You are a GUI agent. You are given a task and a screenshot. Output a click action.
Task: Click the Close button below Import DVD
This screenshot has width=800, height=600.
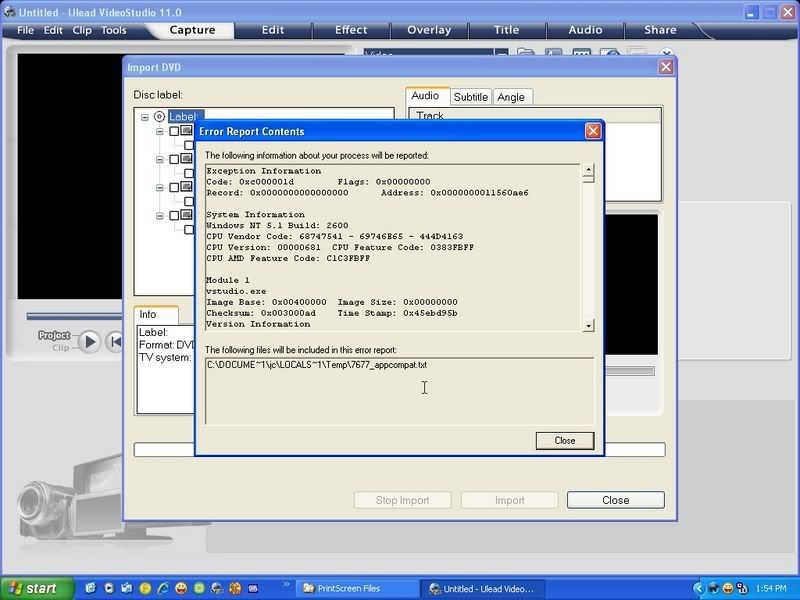(615, 500)
